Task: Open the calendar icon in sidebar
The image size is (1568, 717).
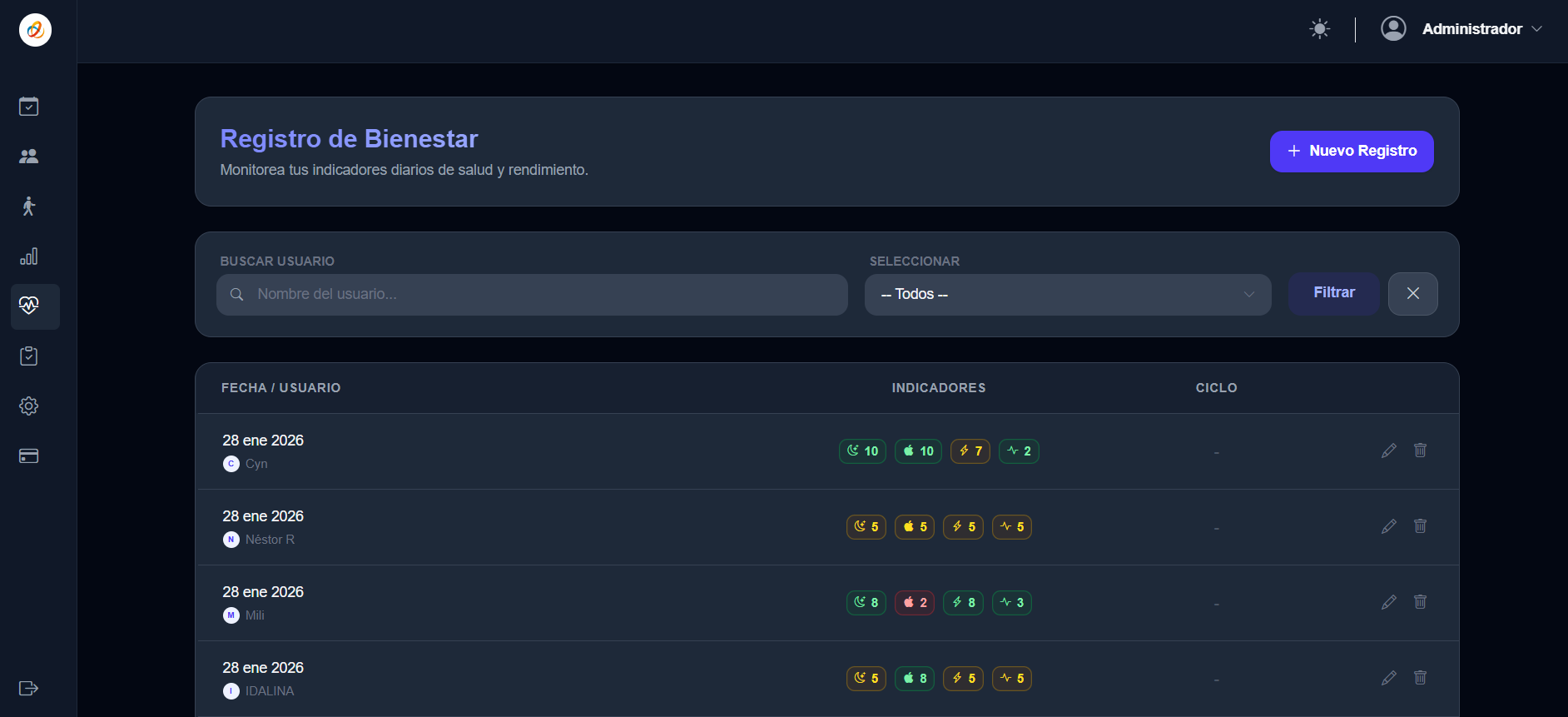Action: pyautogui.click(x=29, y=107)
